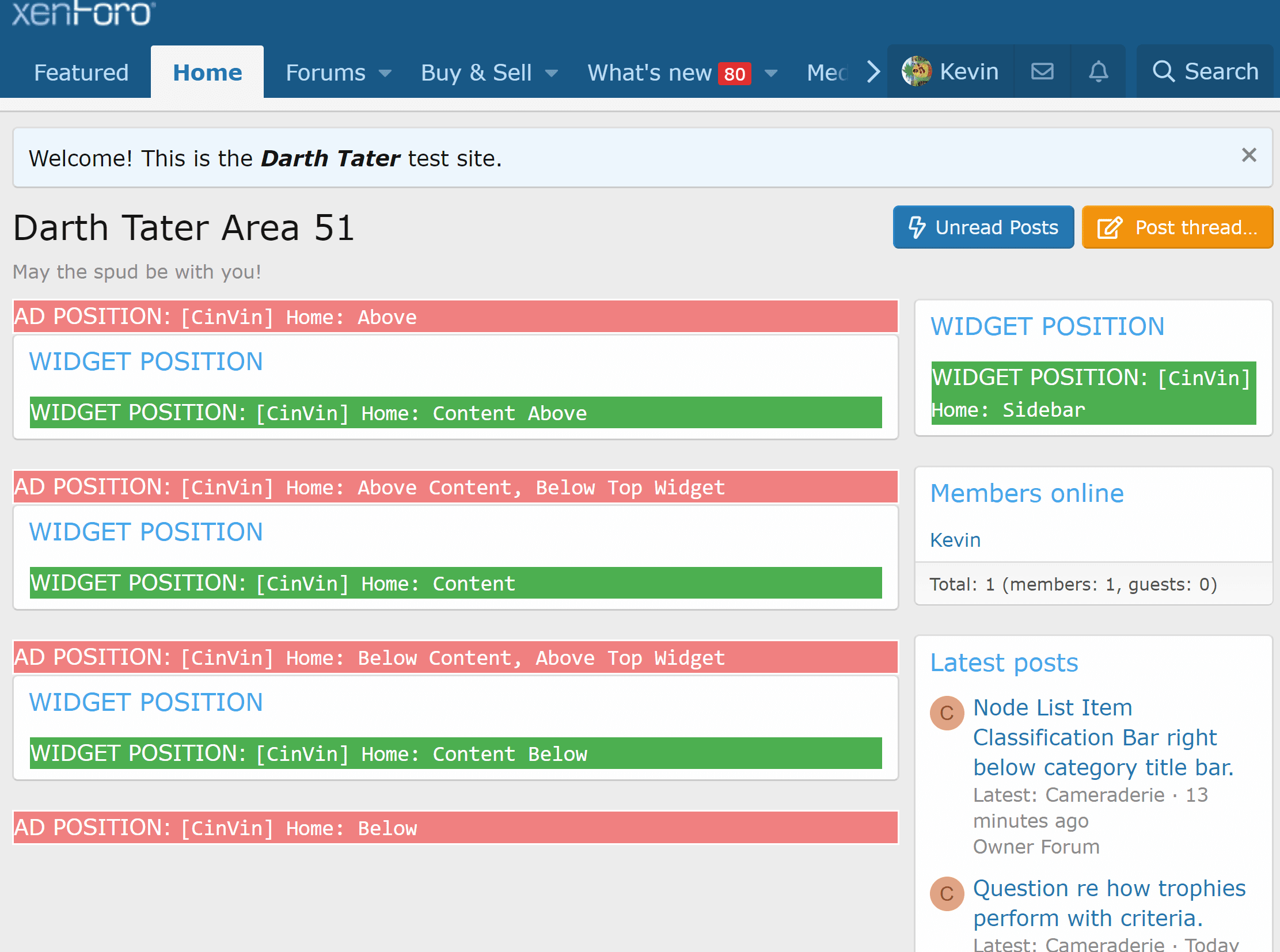This screenshot has height=952, width=1280.
Task: Dismiss the welcome notice with X
Action: tap(1248, 155)
